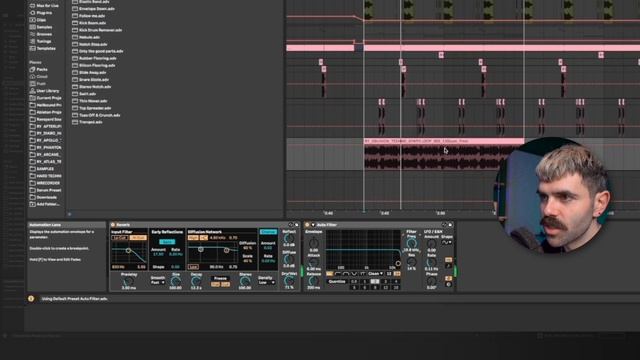
Task: Click the Diffuse level knob in Reverb
Action: pyautogui.click(x=289, y=259)
